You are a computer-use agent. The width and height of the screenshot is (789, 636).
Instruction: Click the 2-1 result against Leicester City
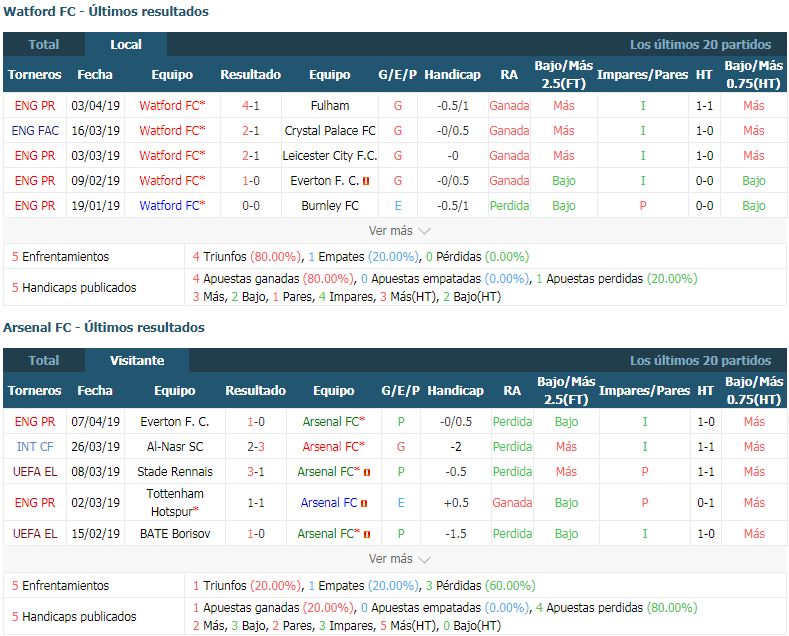coord(251,156)
